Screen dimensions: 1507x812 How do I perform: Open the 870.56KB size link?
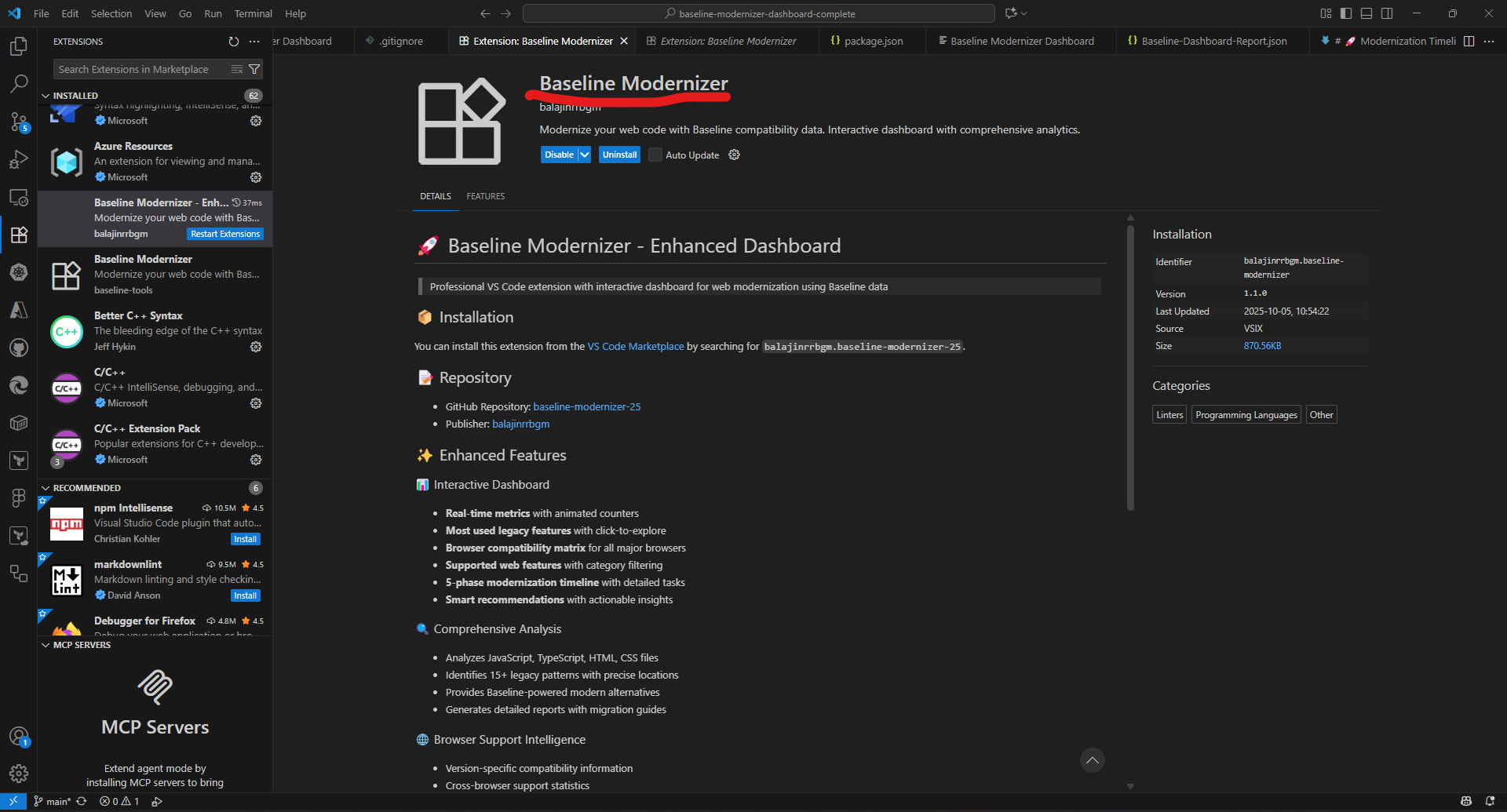pos(1262,346)
